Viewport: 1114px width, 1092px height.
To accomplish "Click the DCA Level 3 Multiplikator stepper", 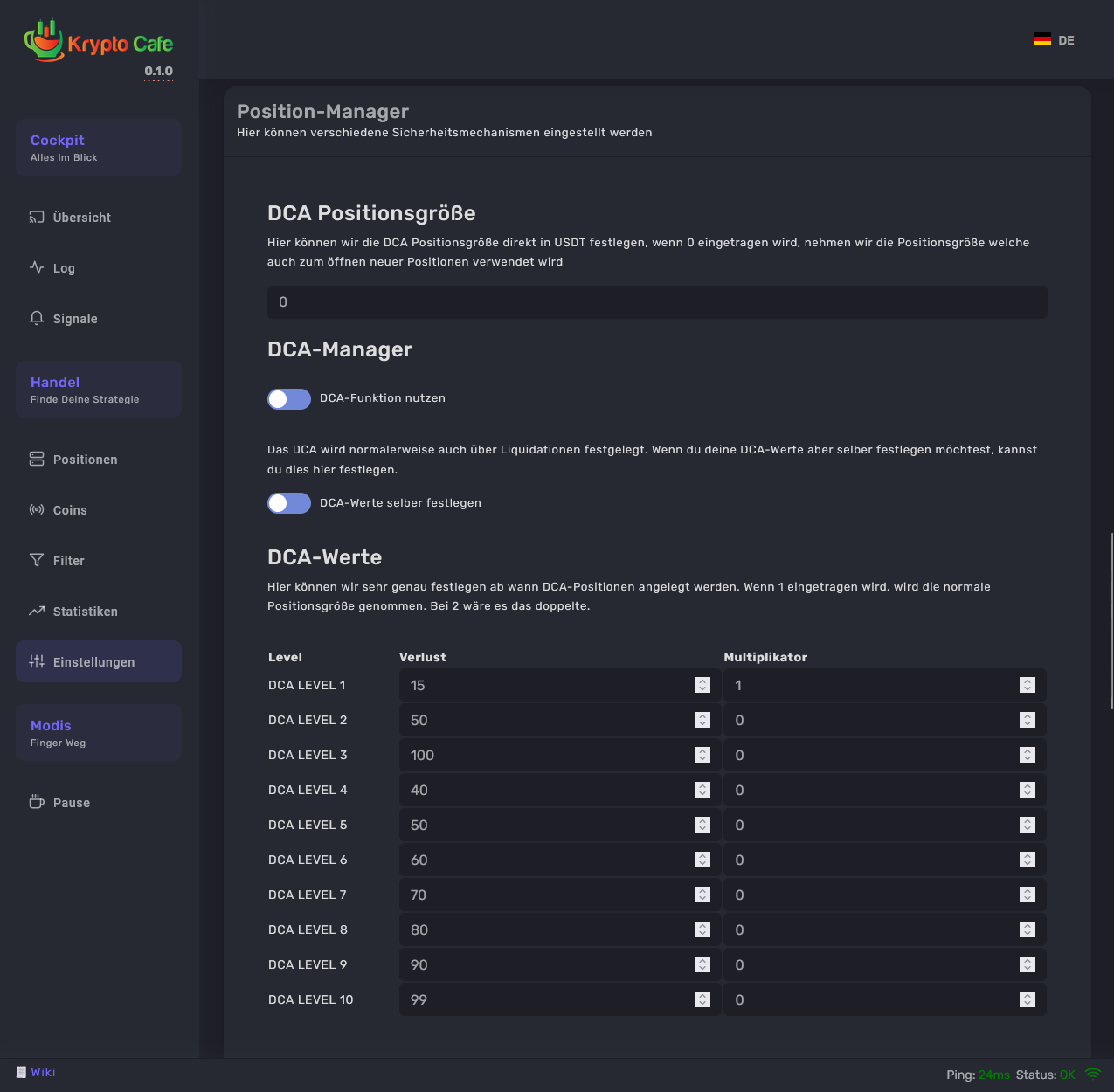I will [1028, 755].
